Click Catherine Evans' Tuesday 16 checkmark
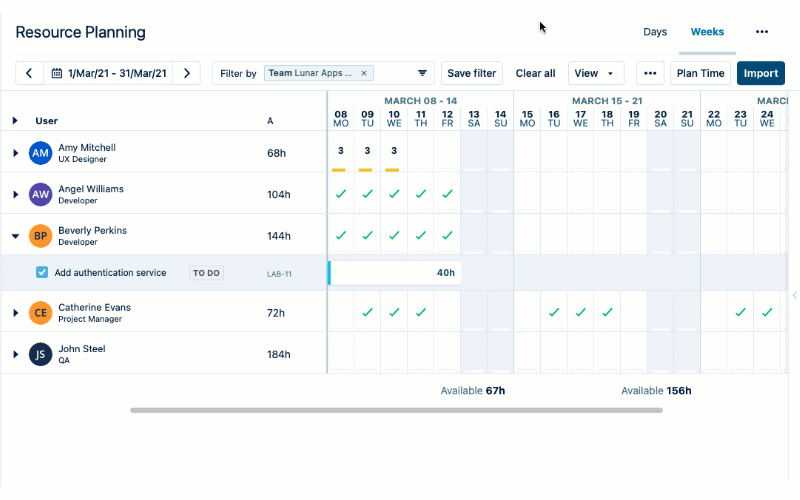 pos(553,312)
